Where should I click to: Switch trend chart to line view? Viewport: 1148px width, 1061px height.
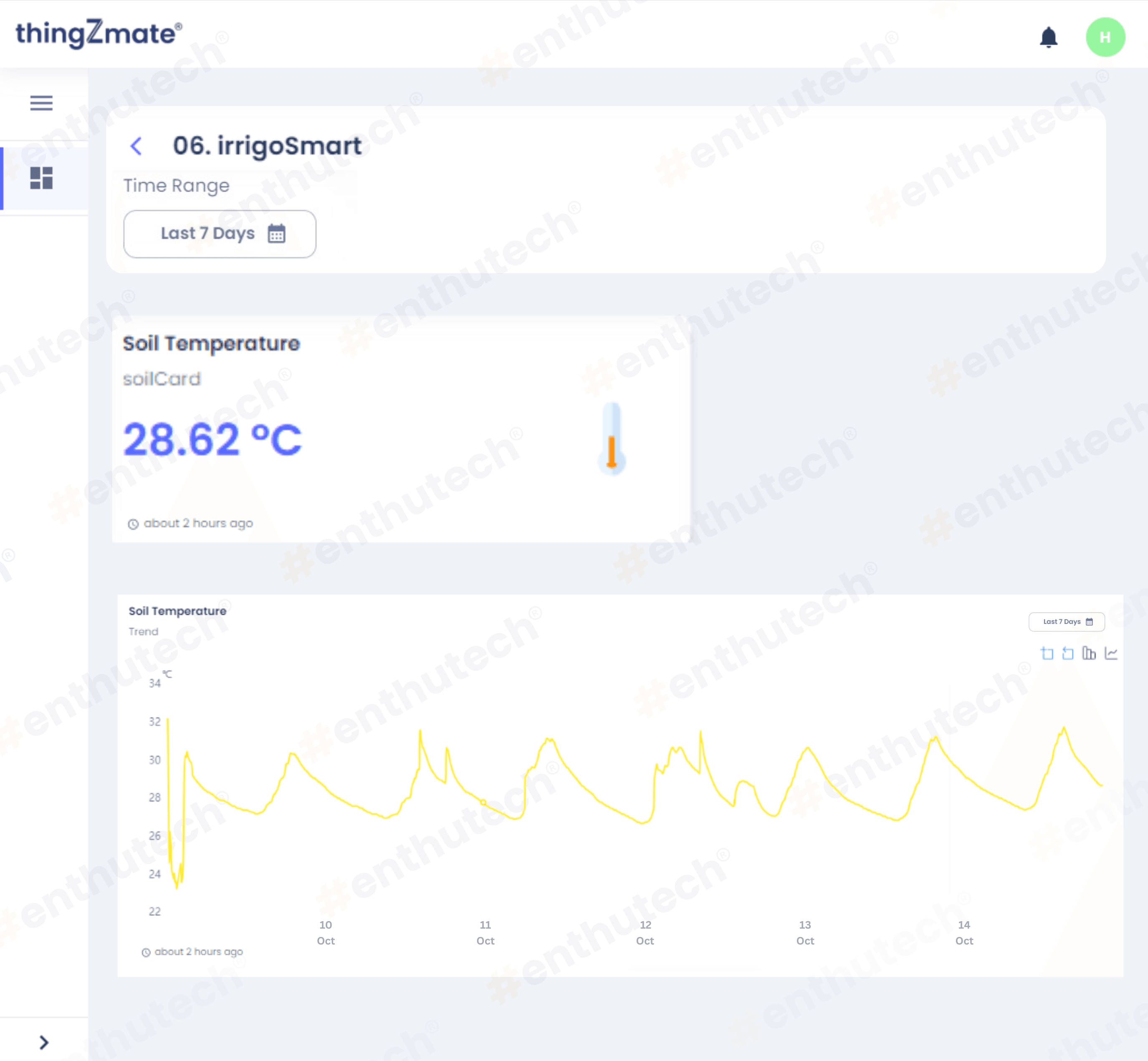pyautogui.click(x=1111, y=653)
